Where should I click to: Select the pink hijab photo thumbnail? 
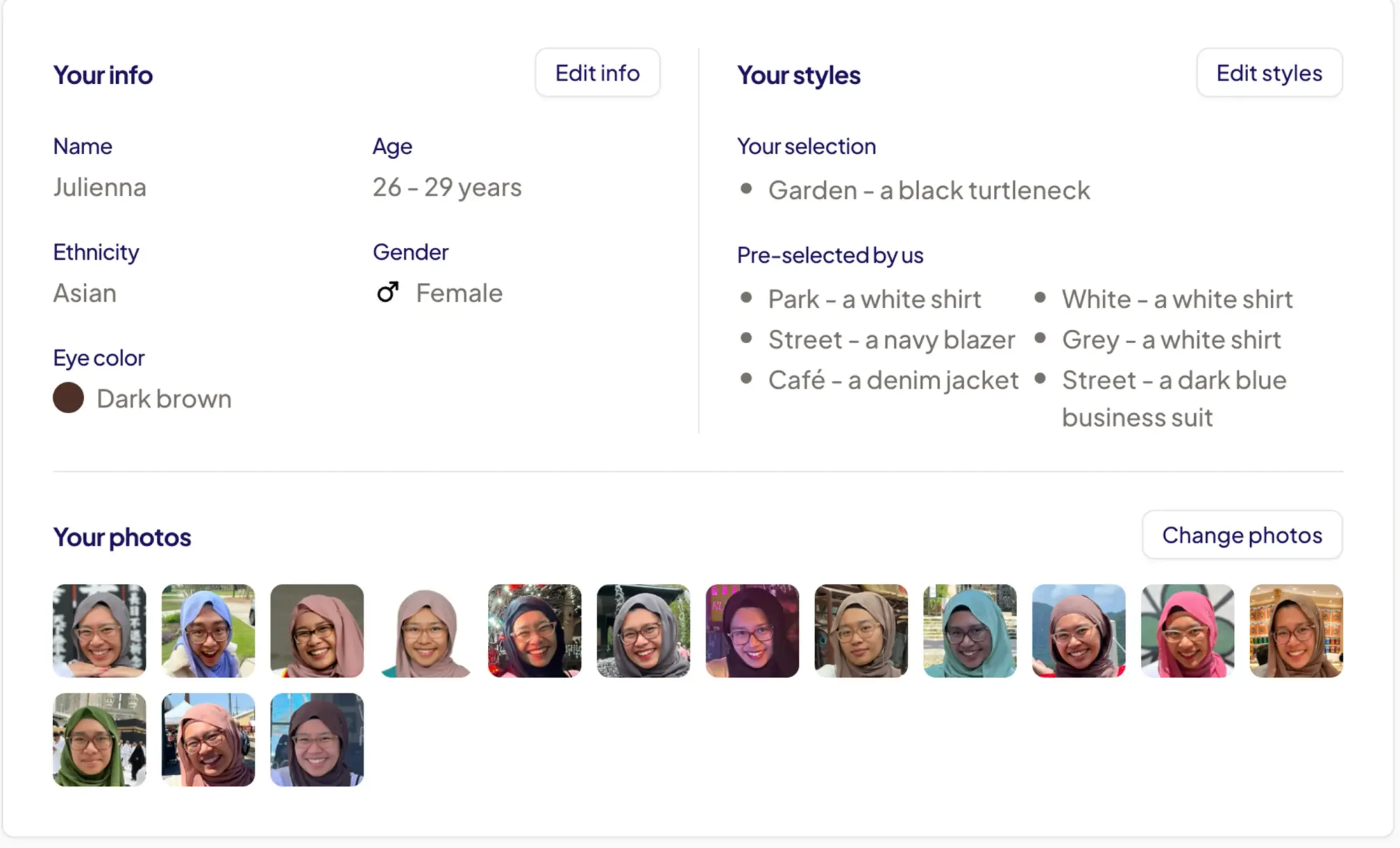1187,630
